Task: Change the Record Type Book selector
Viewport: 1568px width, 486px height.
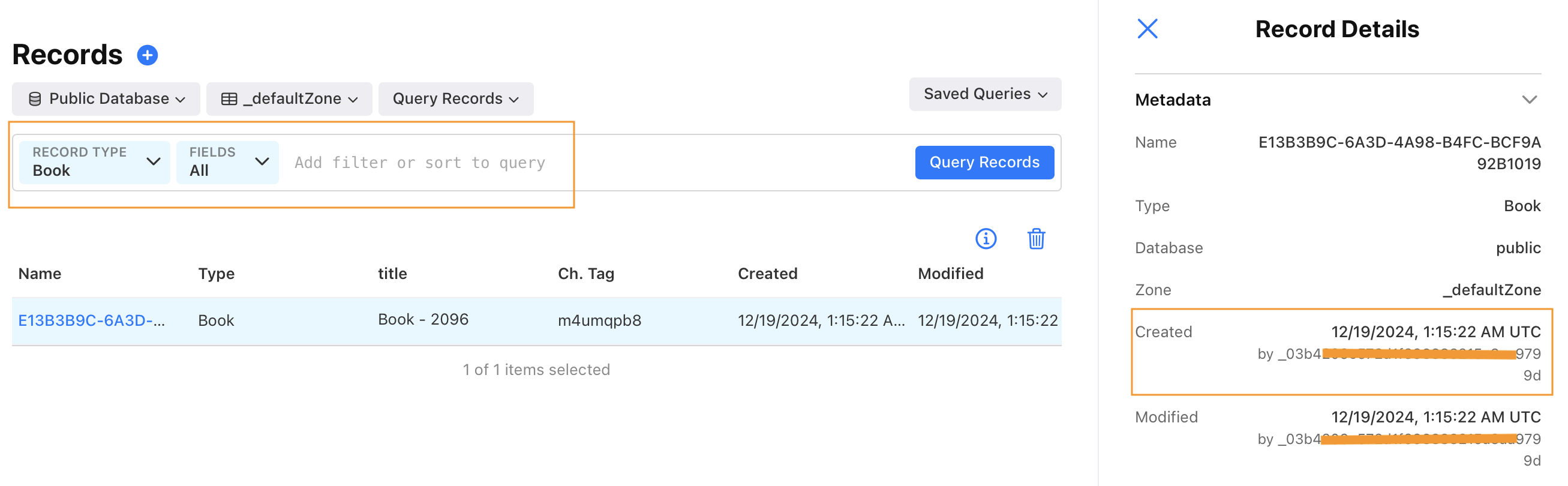Action: (x=95, y=162)
